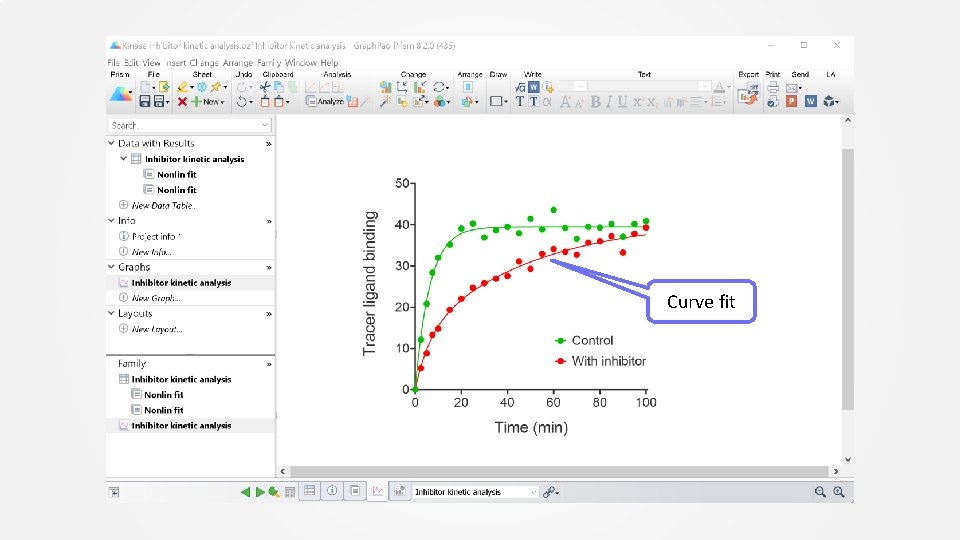Click the overlapping color circles icon

pyautogui.click(x=440, y=102)
